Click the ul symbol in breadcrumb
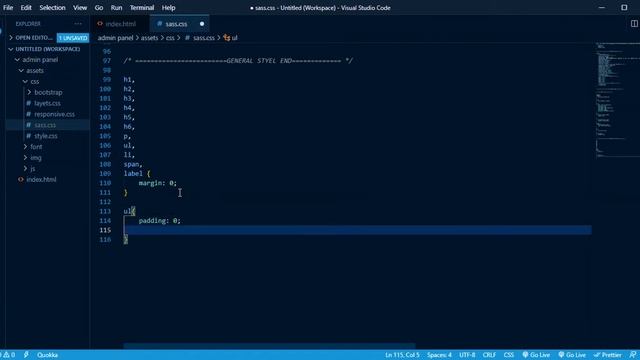The width and height of the screenshot is (640, 360). [x=231, y=38]
